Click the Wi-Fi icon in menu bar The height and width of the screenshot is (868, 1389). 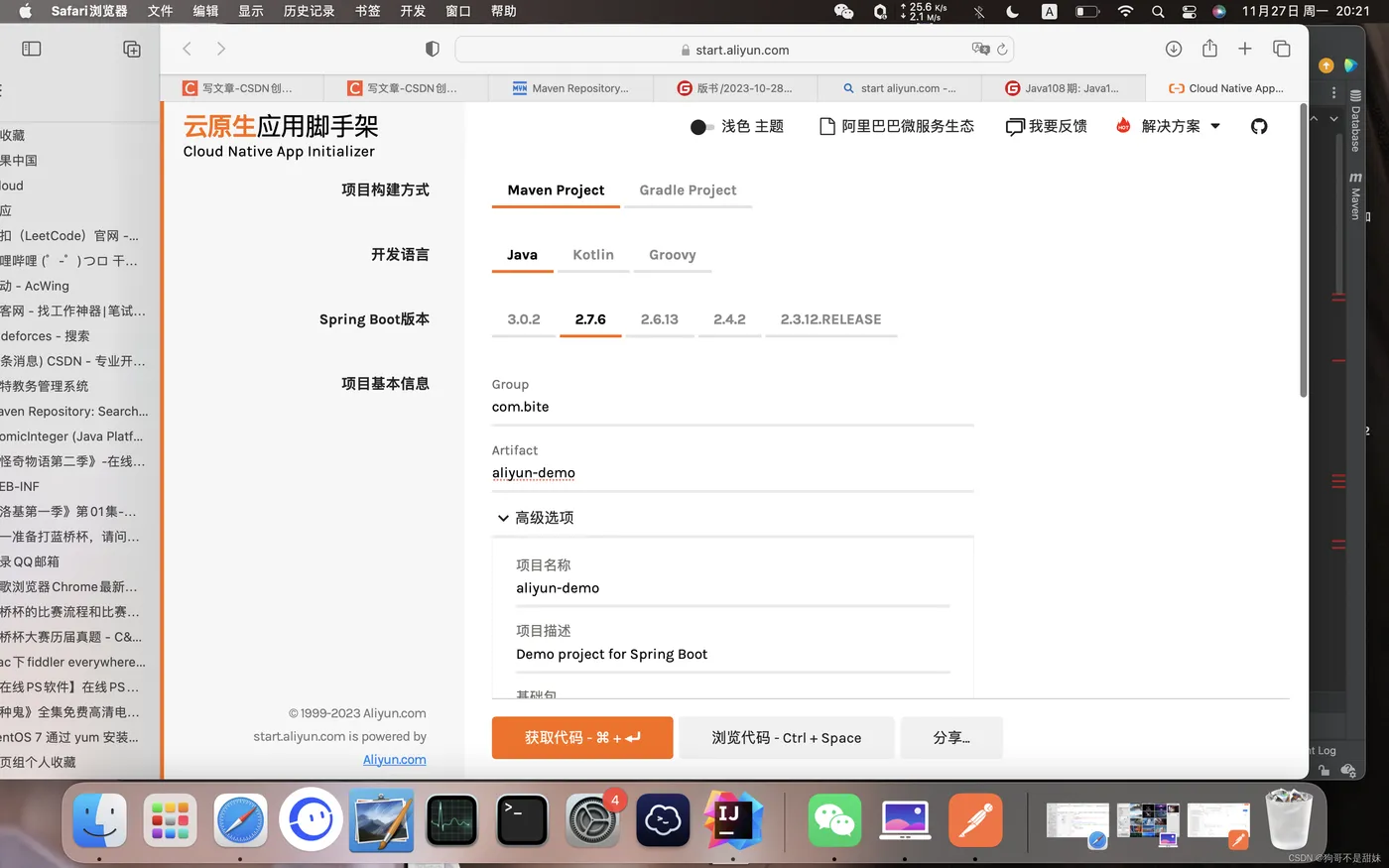(x=1125, y=11)
